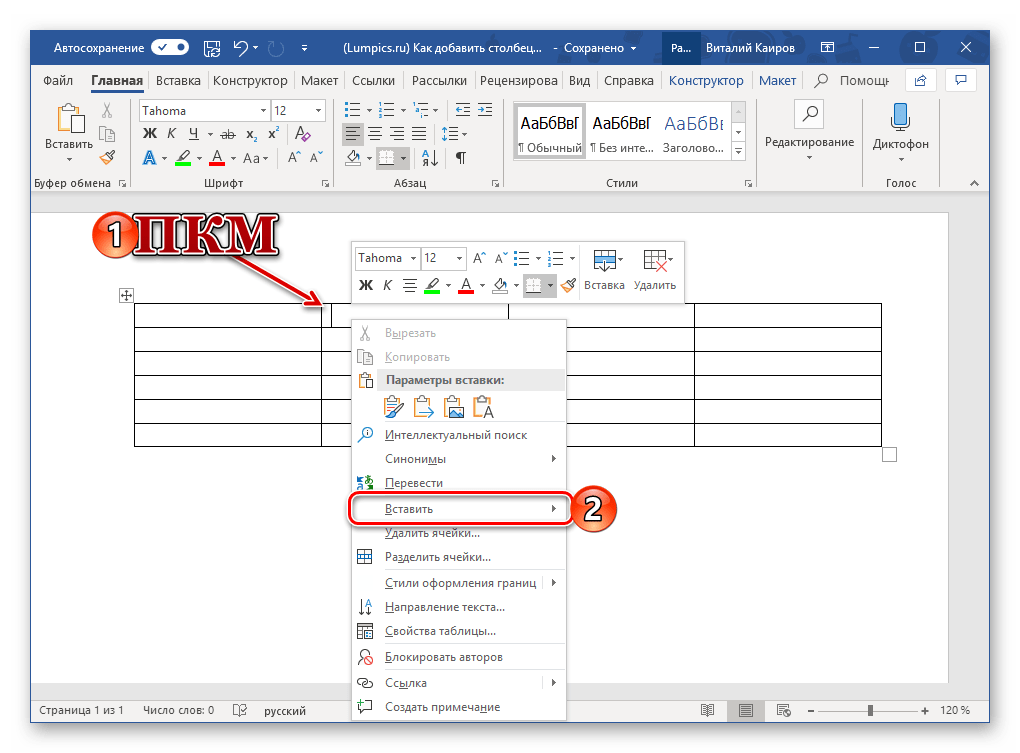The image size is (1020, 753).
Task: Toggle the Автосохранение switch
Action: click(170, 48)
